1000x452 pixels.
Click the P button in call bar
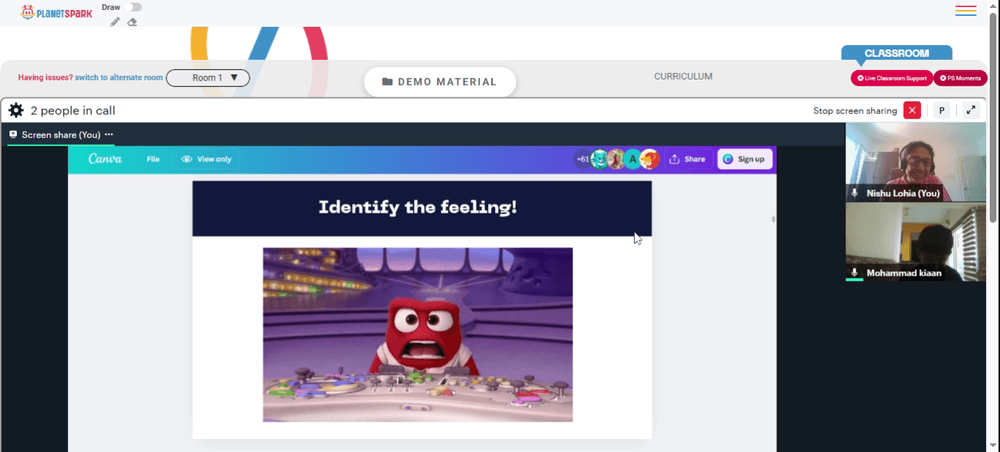pyautogui.click(x=941, y=110)
